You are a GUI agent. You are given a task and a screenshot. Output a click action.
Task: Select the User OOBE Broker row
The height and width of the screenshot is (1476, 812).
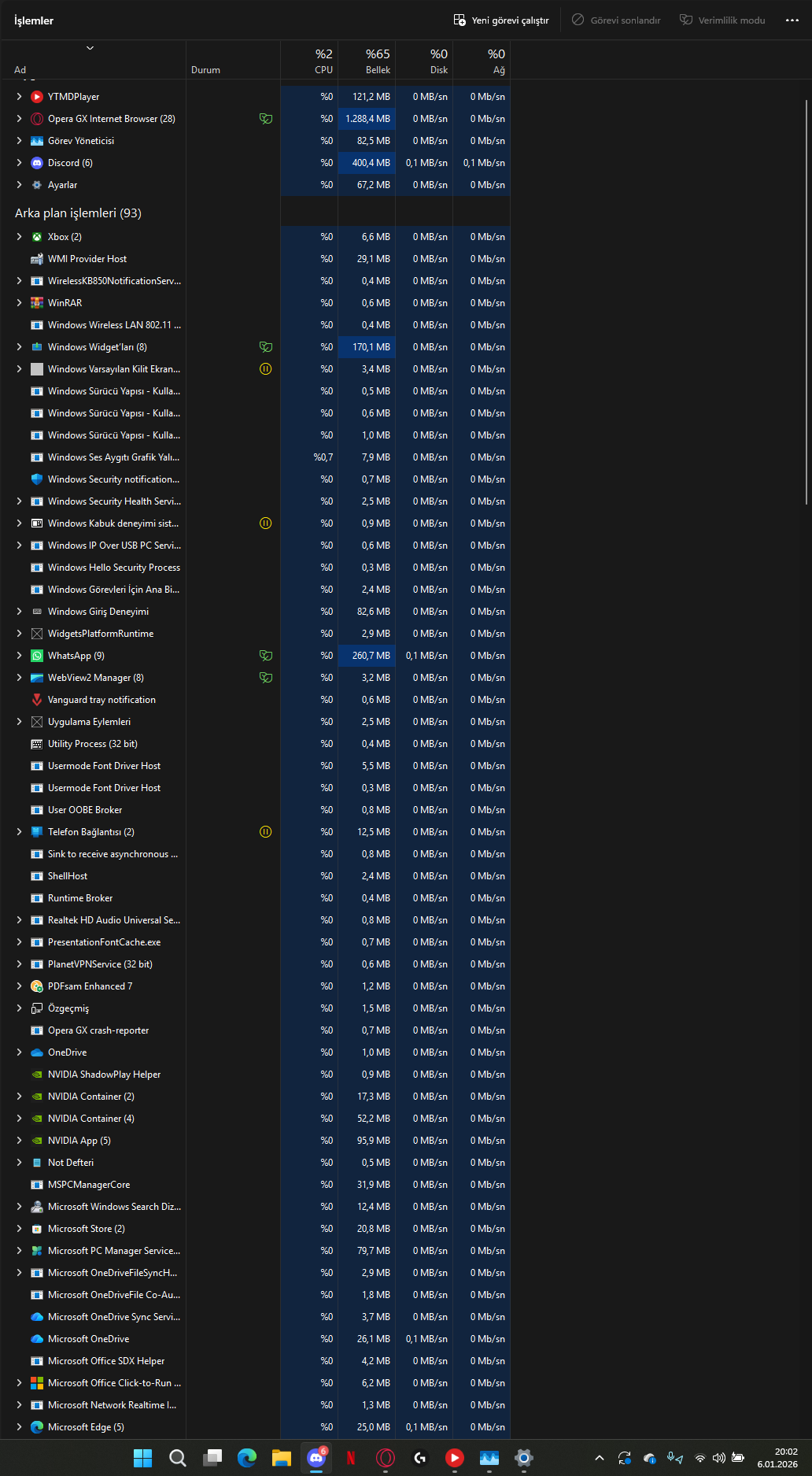[x=256, y=810]
